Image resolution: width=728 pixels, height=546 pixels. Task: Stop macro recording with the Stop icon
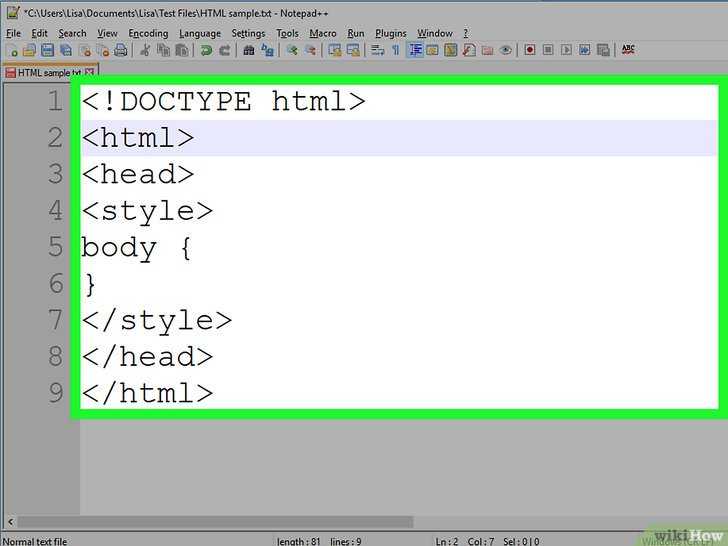[x=548, y=50]
